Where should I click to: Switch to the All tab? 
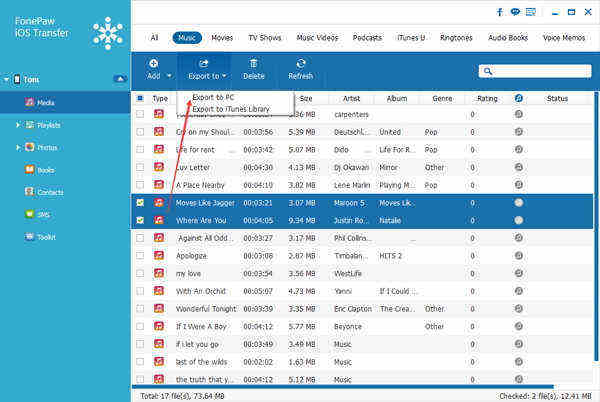tap(154, 37)
